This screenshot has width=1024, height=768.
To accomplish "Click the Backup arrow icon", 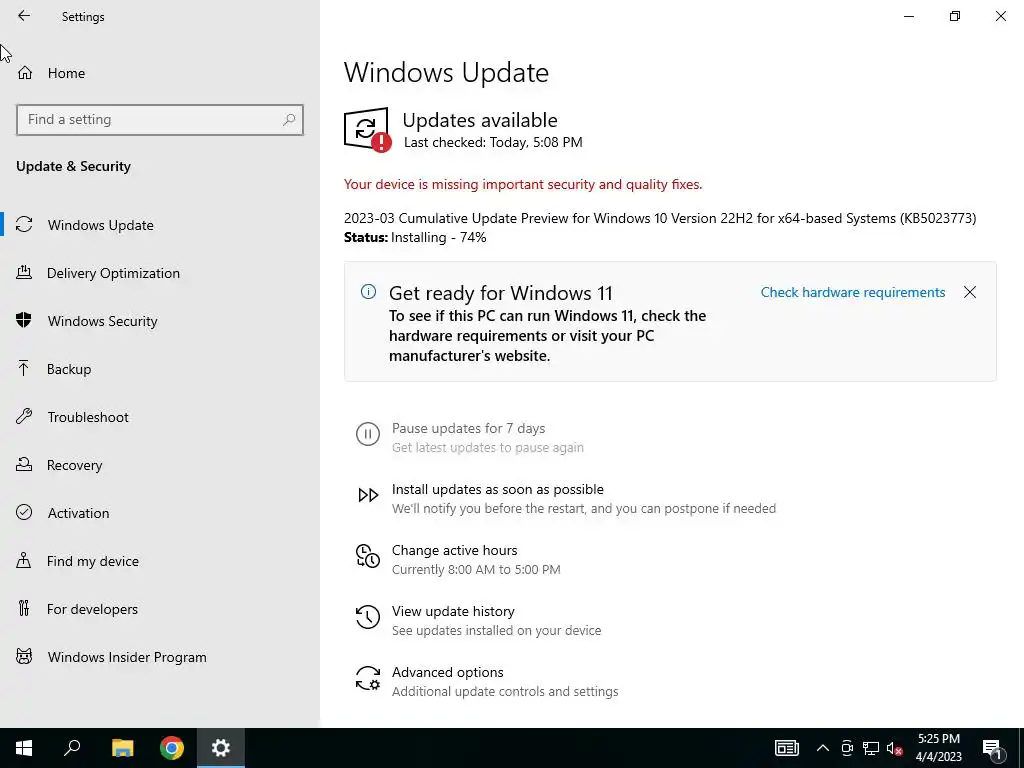I will 24,368.
